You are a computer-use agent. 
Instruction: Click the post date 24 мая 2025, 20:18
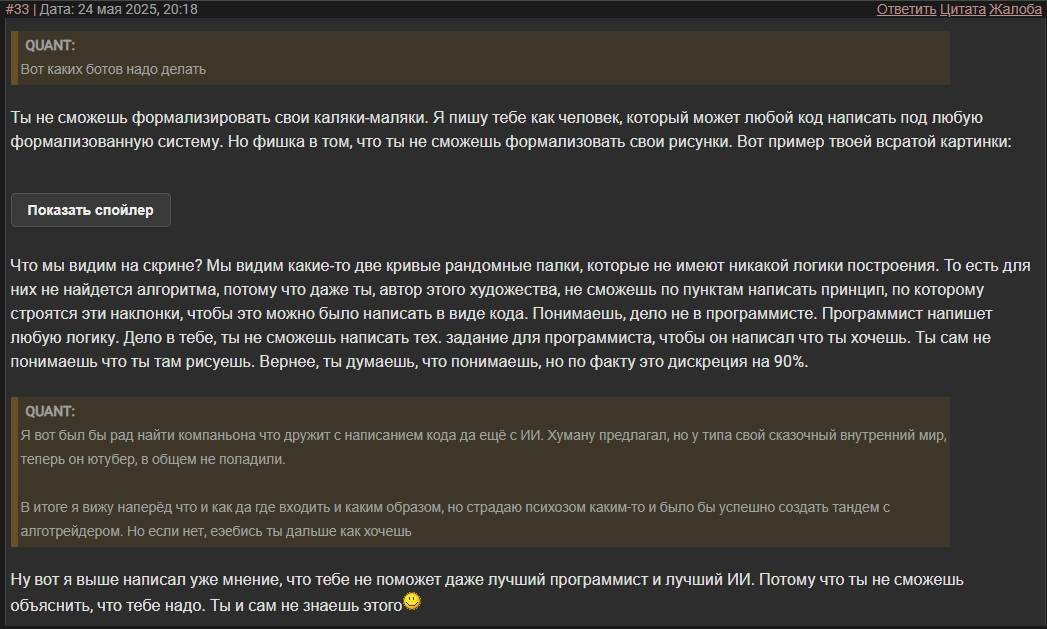coord(138,9)
